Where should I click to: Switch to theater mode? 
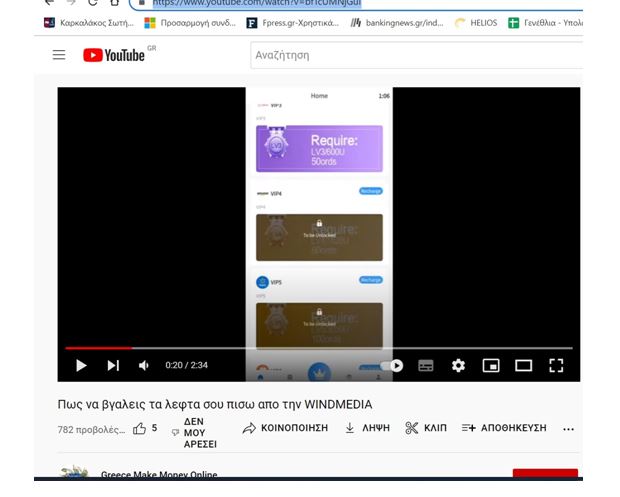[x=523, y=366]
